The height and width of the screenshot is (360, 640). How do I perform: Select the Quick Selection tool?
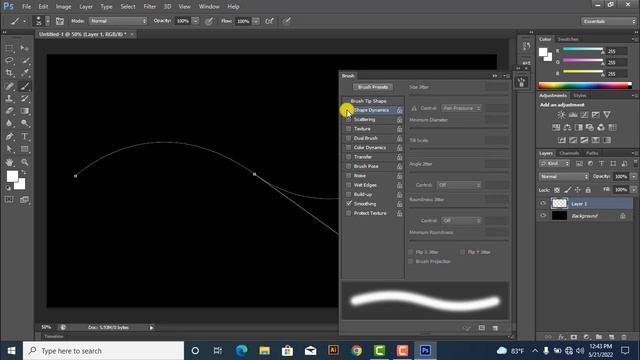24,61
